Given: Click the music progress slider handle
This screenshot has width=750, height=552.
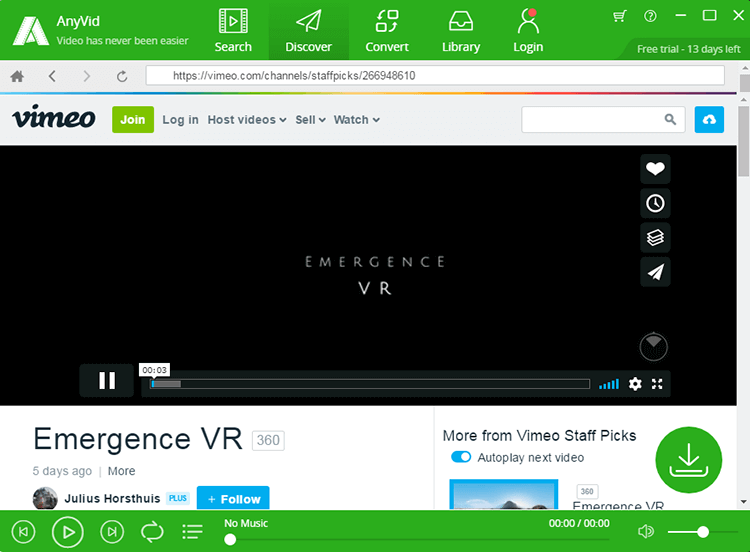Looking at the screenshot, I should pyautogui.click(x=230, y=540).
